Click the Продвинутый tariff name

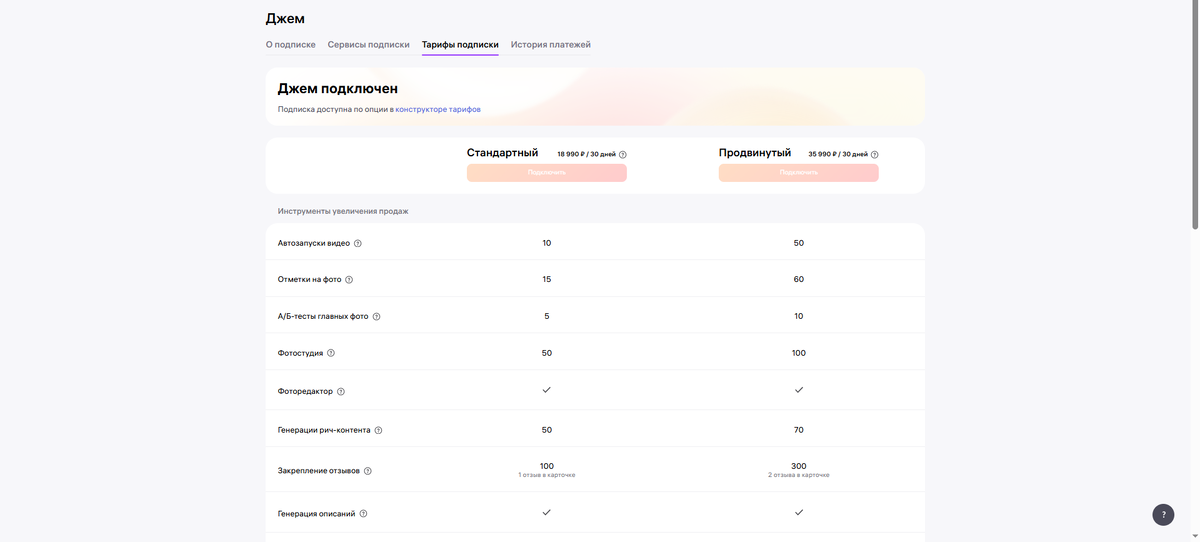click(x=755, y=153)
